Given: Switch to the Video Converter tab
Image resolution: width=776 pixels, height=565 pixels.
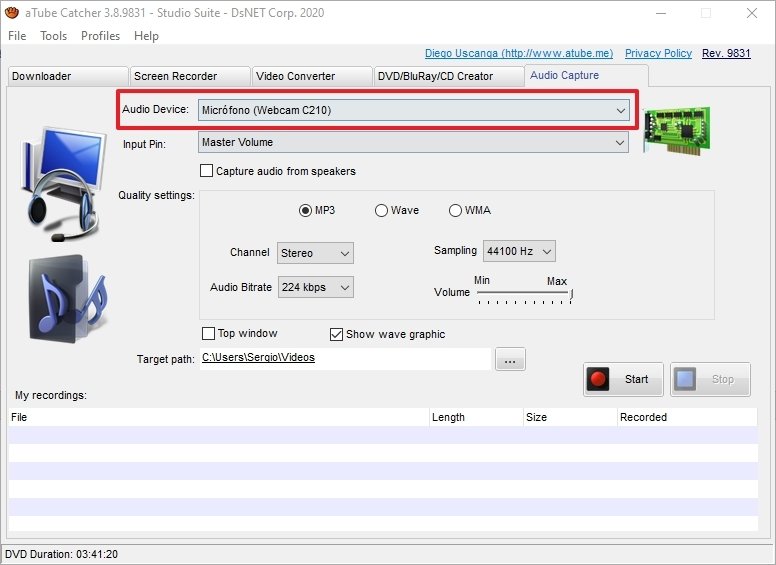Looking at the screenshot, I should pyautogui.click(x=312, y=76).
